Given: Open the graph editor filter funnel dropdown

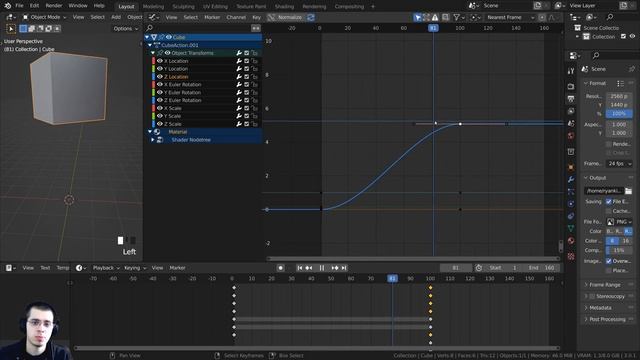Looking at the screenshot, I should pos(459,17).
